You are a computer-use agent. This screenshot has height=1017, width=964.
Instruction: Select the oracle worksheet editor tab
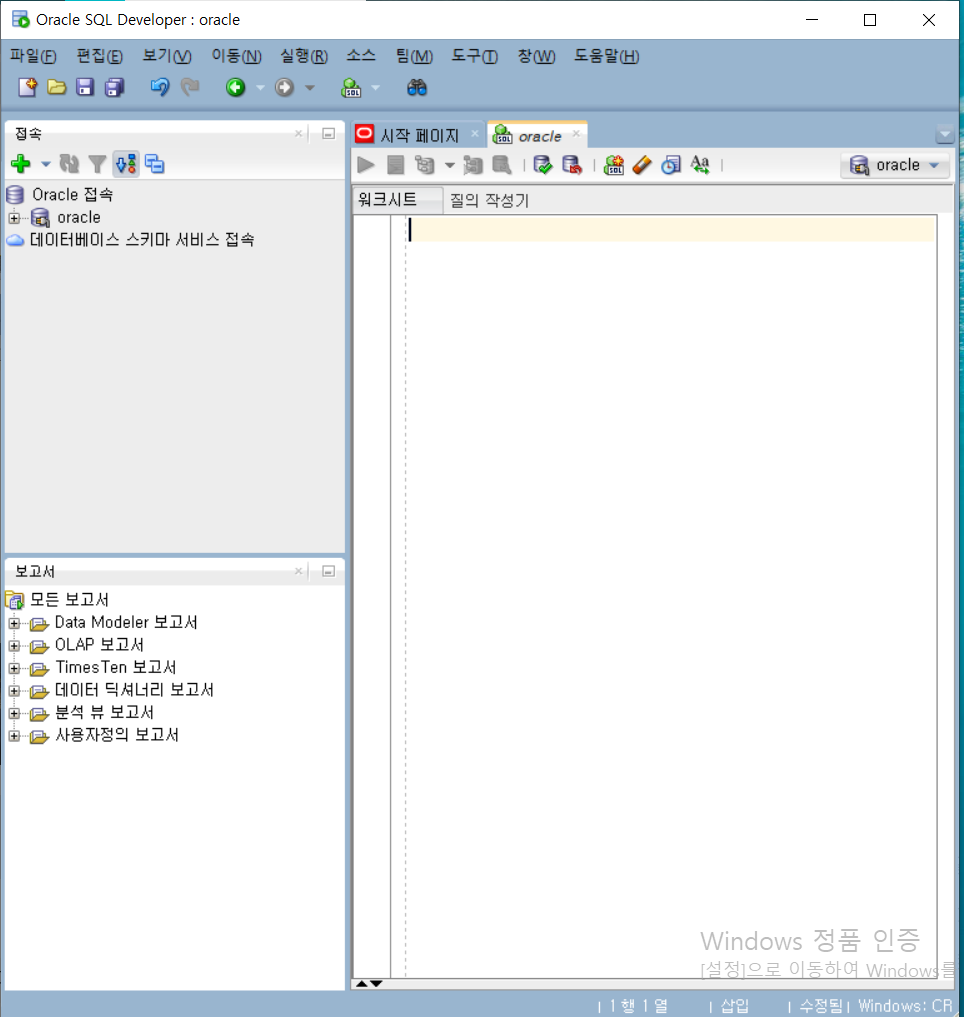[539, 136]
